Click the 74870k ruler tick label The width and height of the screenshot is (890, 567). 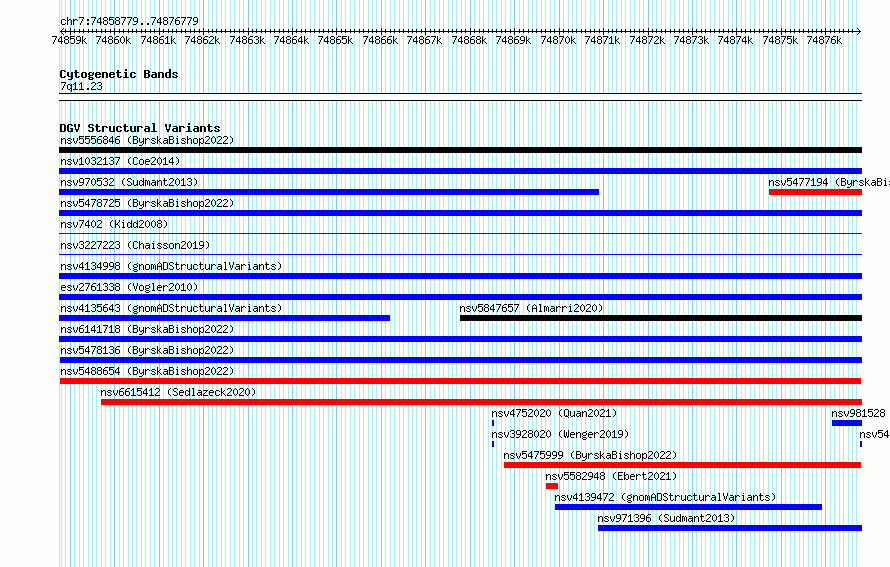pyautogui.click(x=558, y=40)
